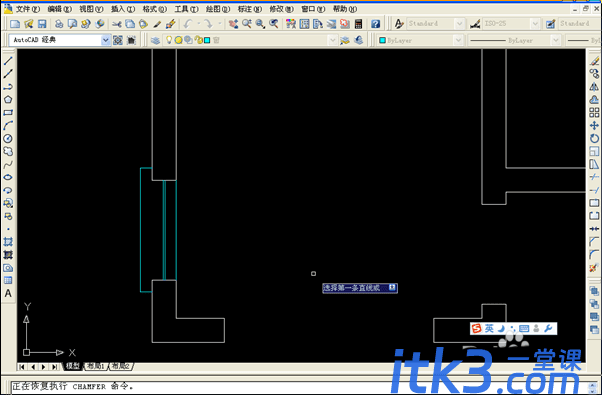602x395 pixels.
Task: Open the 文件 menu
Action: point(28,9)
